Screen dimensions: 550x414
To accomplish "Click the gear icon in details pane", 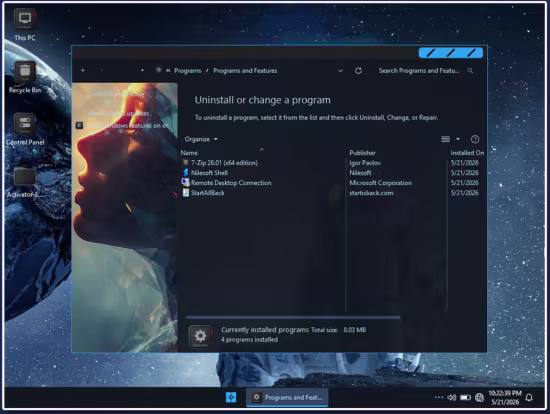I will (200, 336).
